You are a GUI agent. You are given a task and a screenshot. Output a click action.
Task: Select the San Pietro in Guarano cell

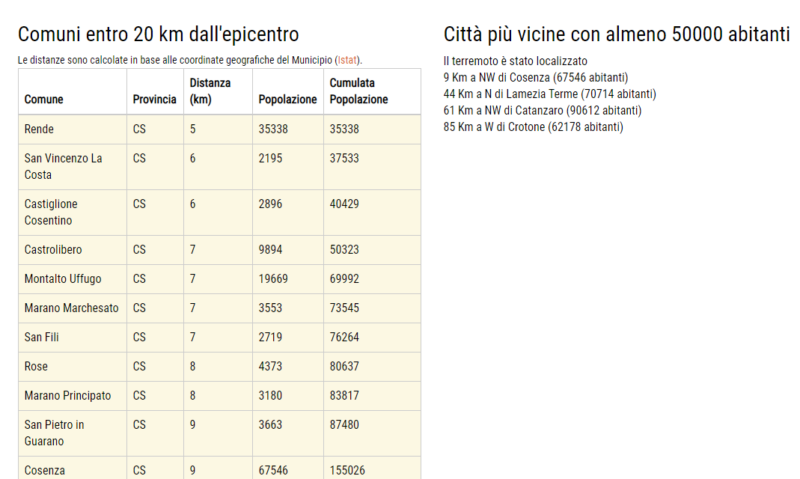coord(72,433)
